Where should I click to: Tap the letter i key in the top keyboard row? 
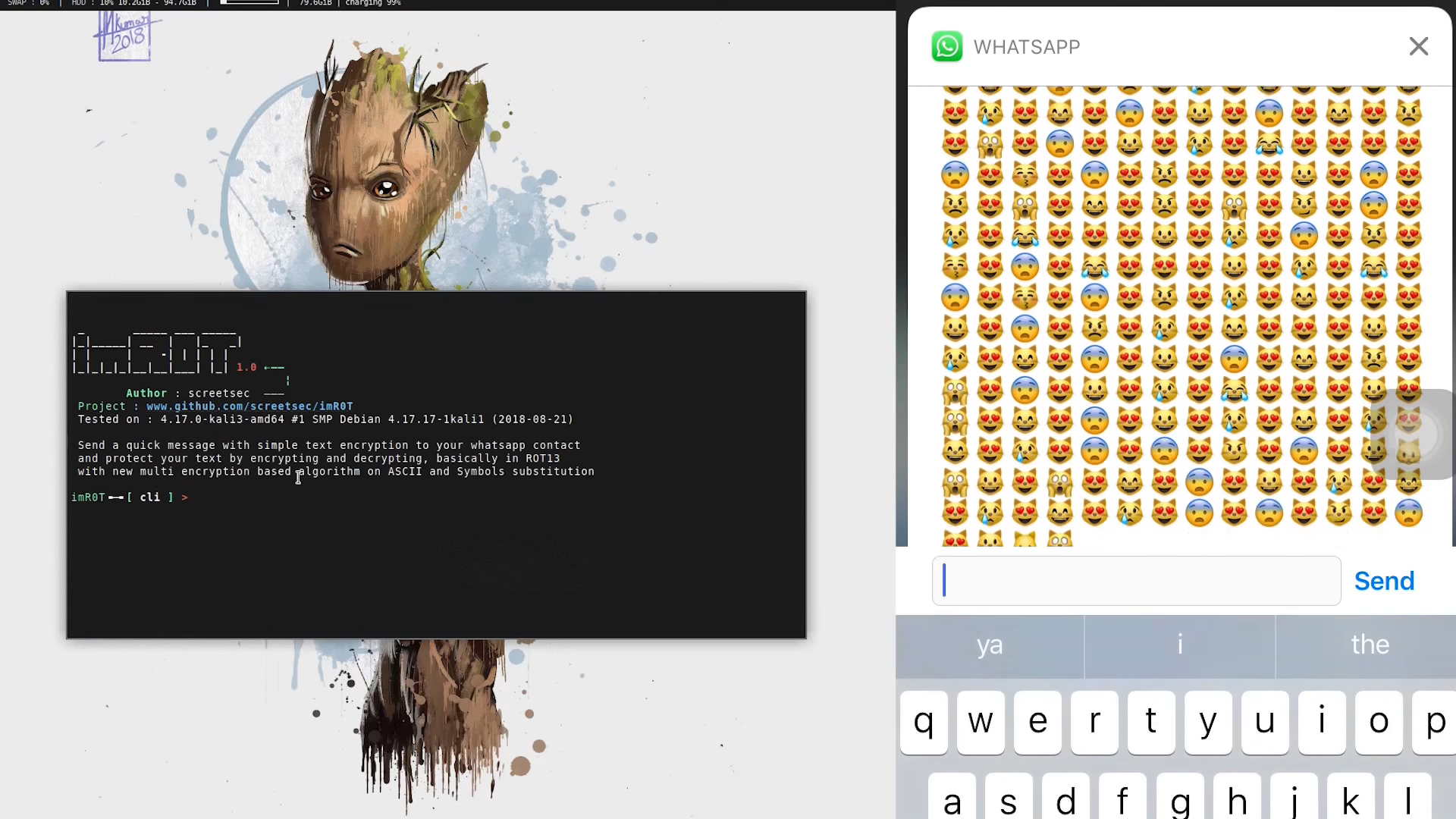coord(1322,722)
